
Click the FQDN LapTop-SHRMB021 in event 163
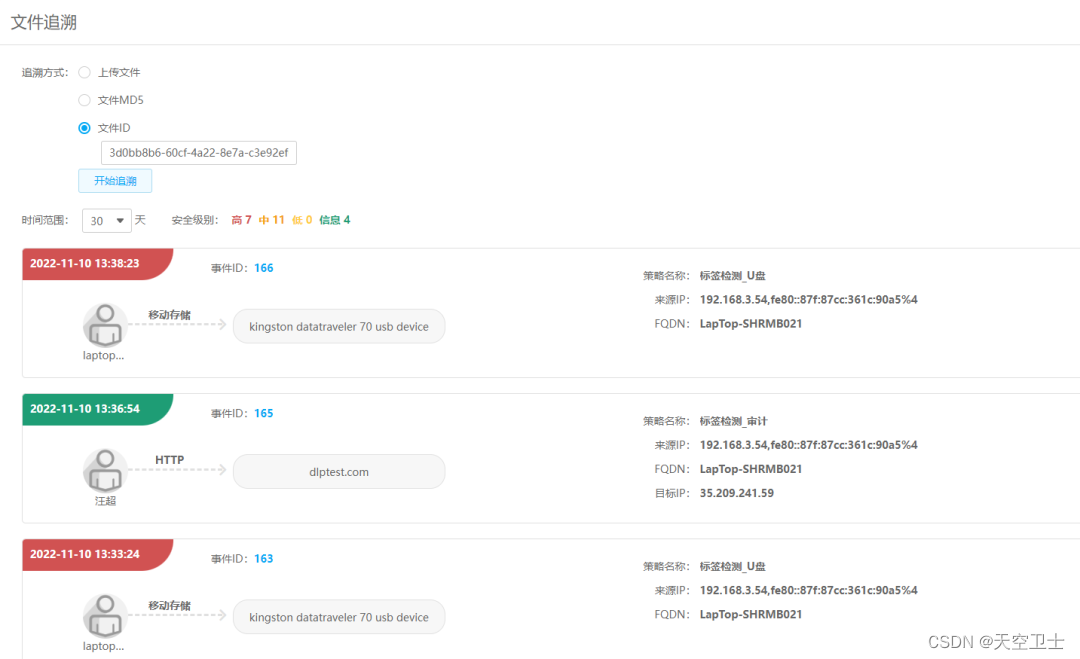click(751, 614)
